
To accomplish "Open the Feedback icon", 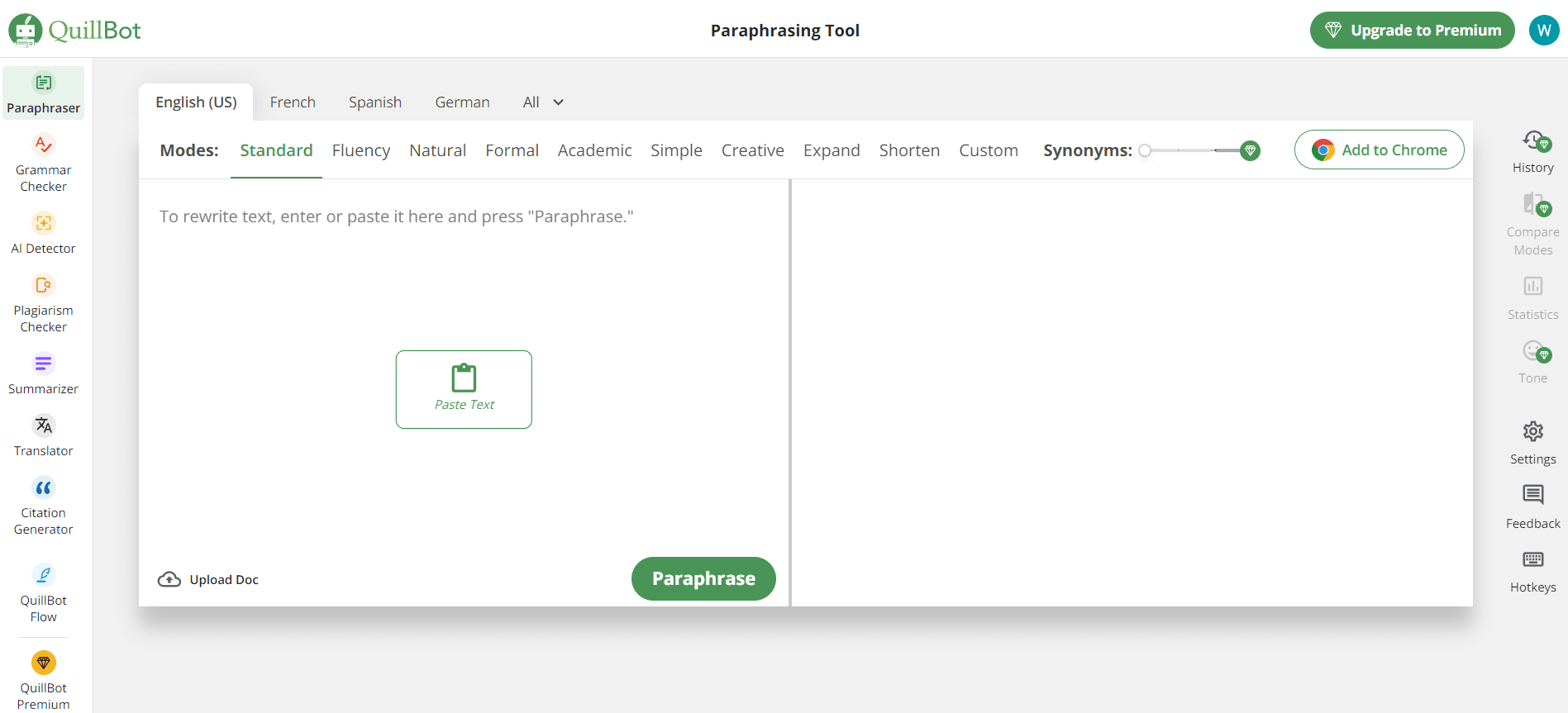I will [1532, 495].
